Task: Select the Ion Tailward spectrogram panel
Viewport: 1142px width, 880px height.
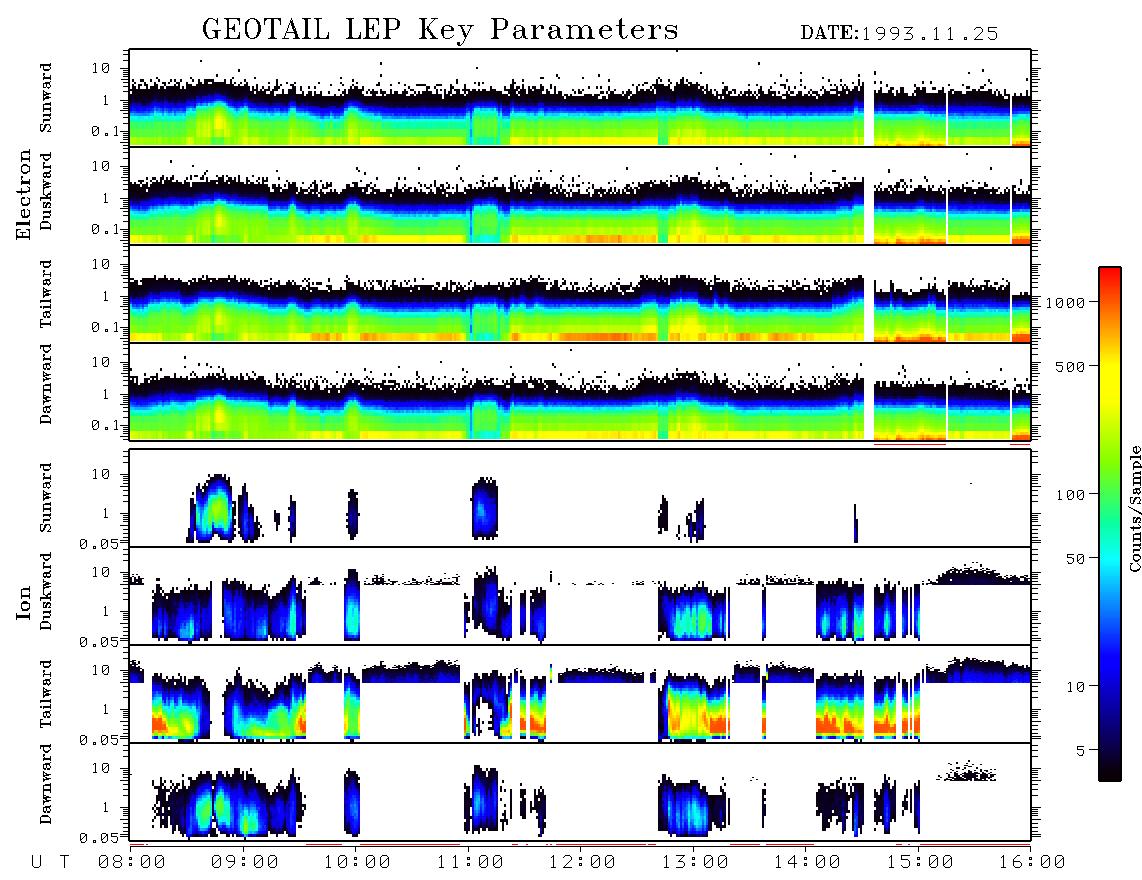Action: click(x=580, y=694)
